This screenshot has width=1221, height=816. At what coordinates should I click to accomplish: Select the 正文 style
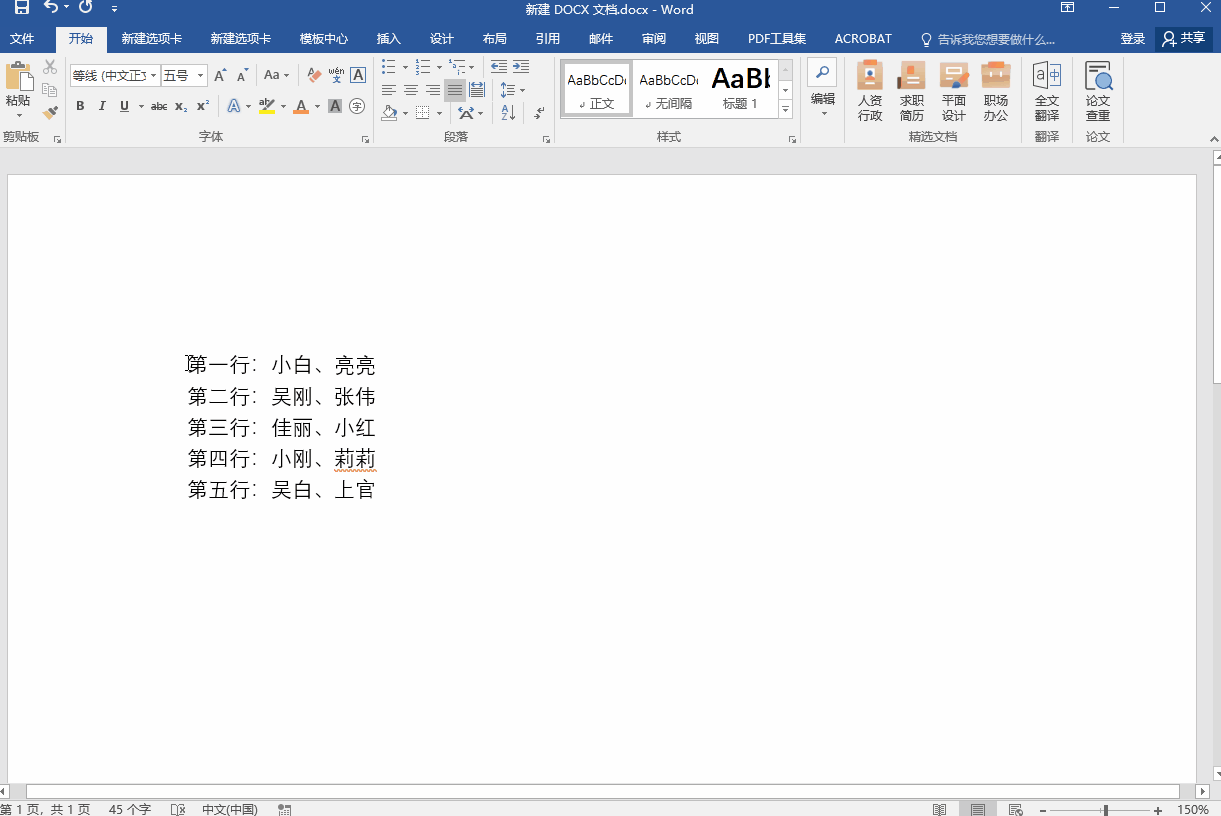[x=597, y=88]
